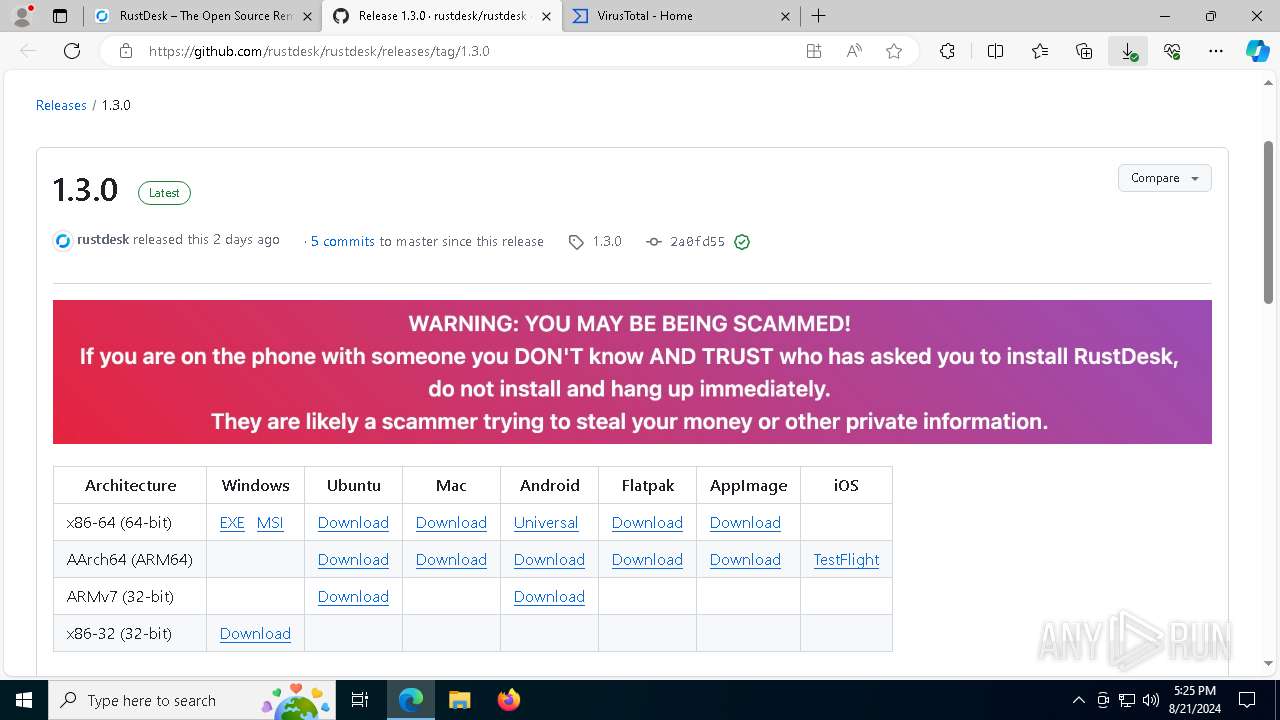Image resolution: width=1280 pixels, height=720 pixels.
Task: Download AppImage x86-64 package
Action: point(745,523)
